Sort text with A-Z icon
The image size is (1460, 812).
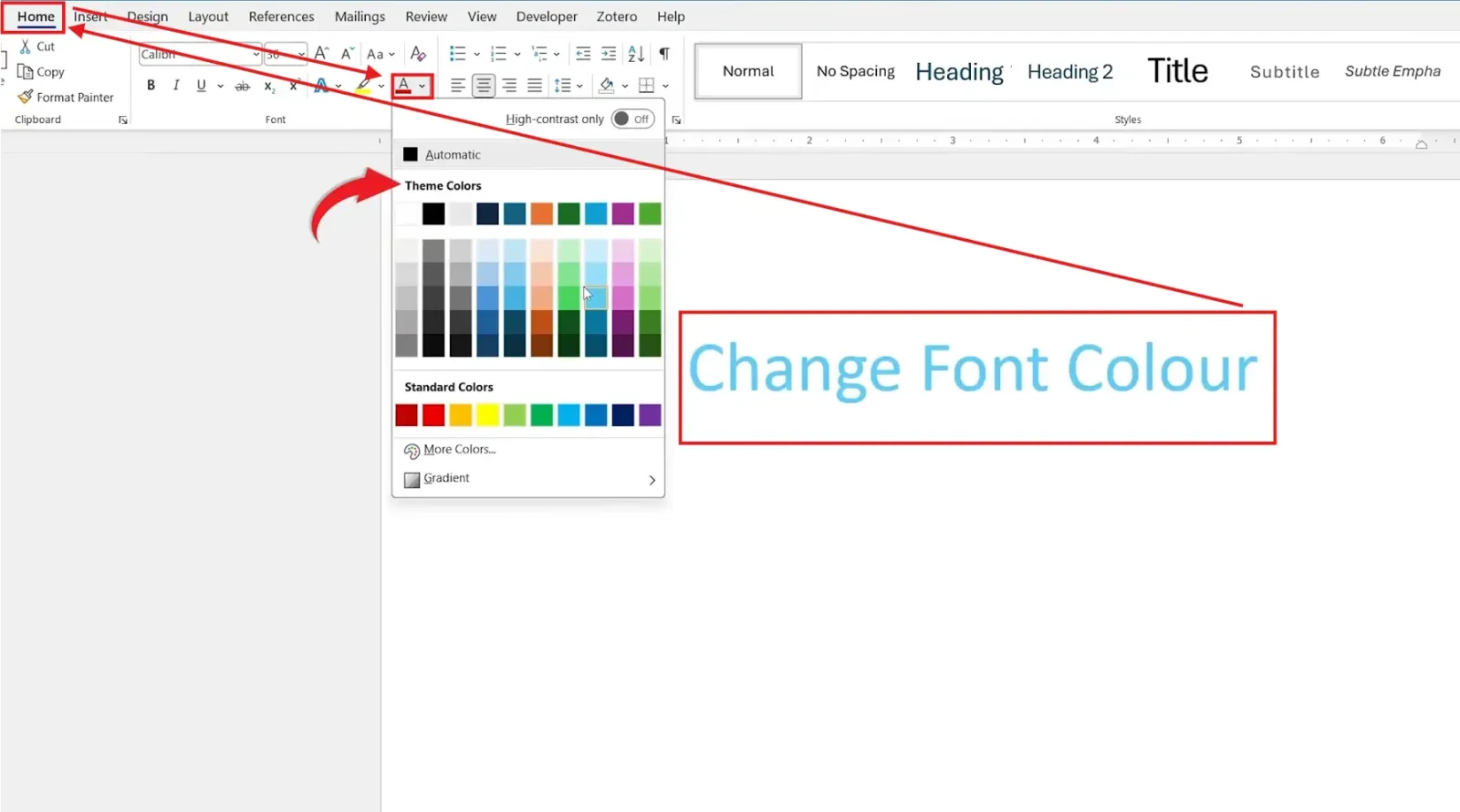[636, 54]
